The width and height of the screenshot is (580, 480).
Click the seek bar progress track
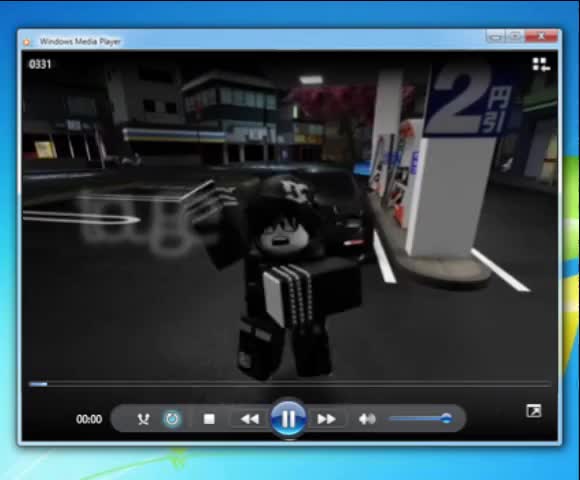tap(290, 384)
